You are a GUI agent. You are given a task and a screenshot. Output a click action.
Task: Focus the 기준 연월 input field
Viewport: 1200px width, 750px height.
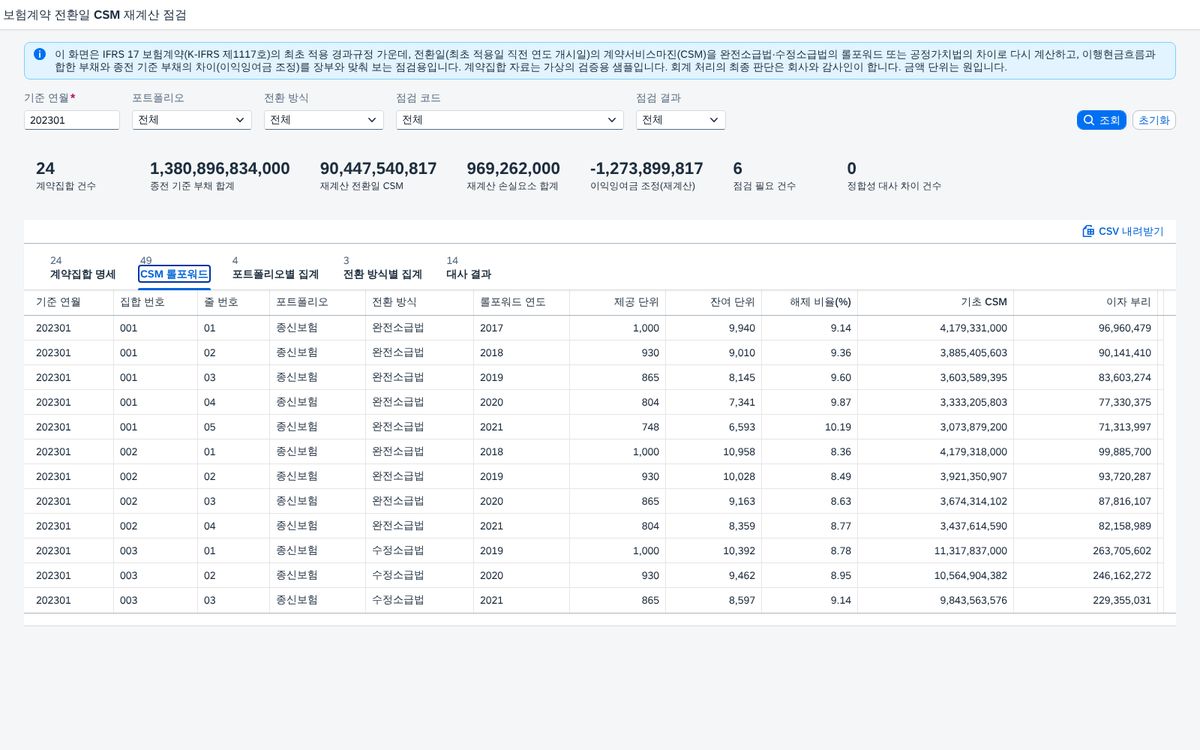[x=72, y=120]
